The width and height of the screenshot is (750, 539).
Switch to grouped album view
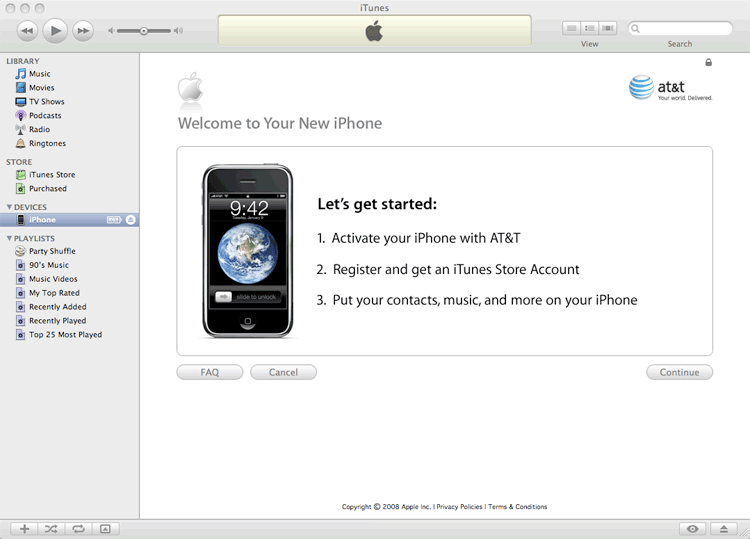590,28
